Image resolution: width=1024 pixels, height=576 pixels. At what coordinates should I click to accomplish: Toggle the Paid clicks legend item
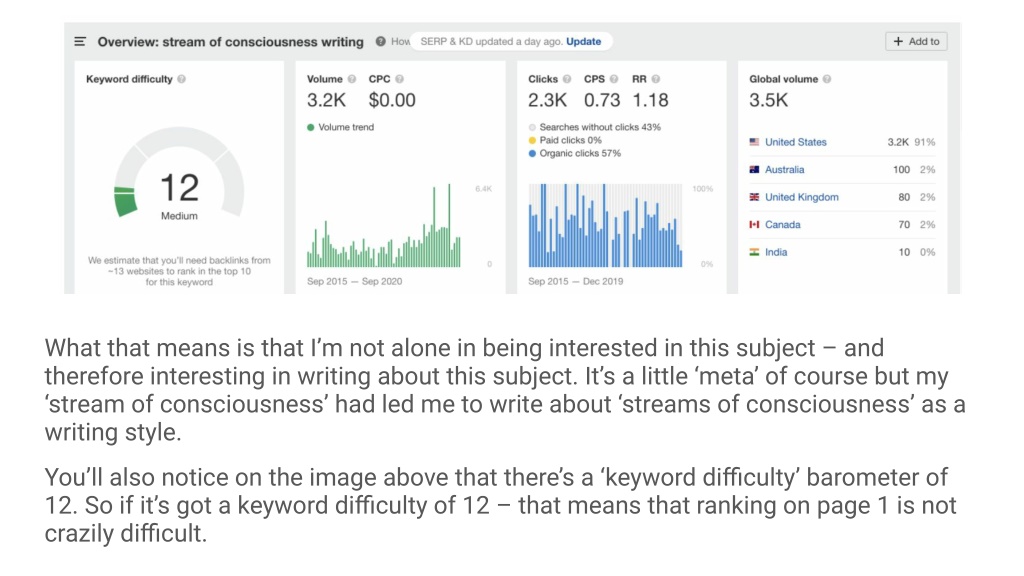point(565,140)
